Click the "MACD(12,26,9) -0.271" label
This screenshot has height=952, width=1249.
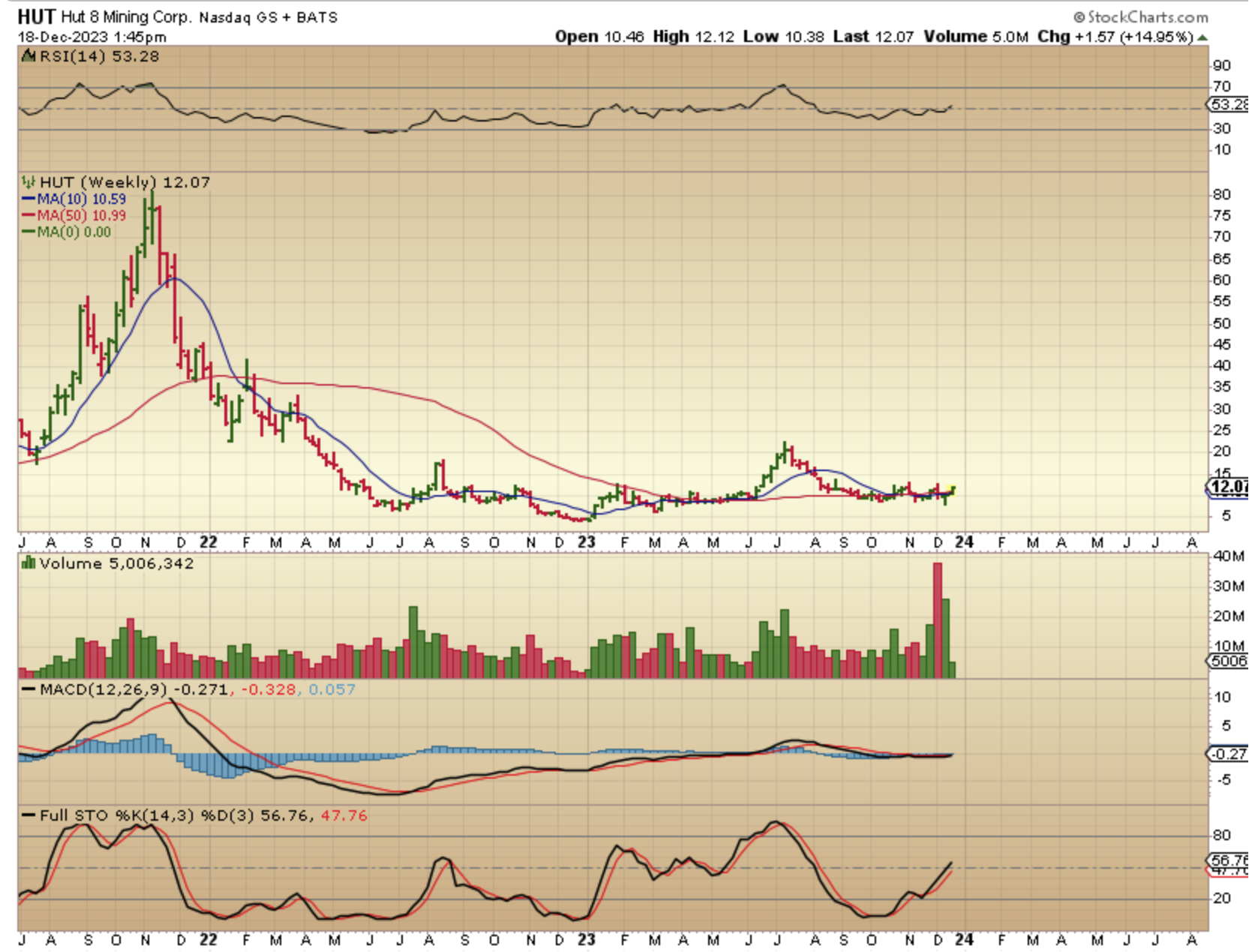pyautogui.click(x=134, y=689)
